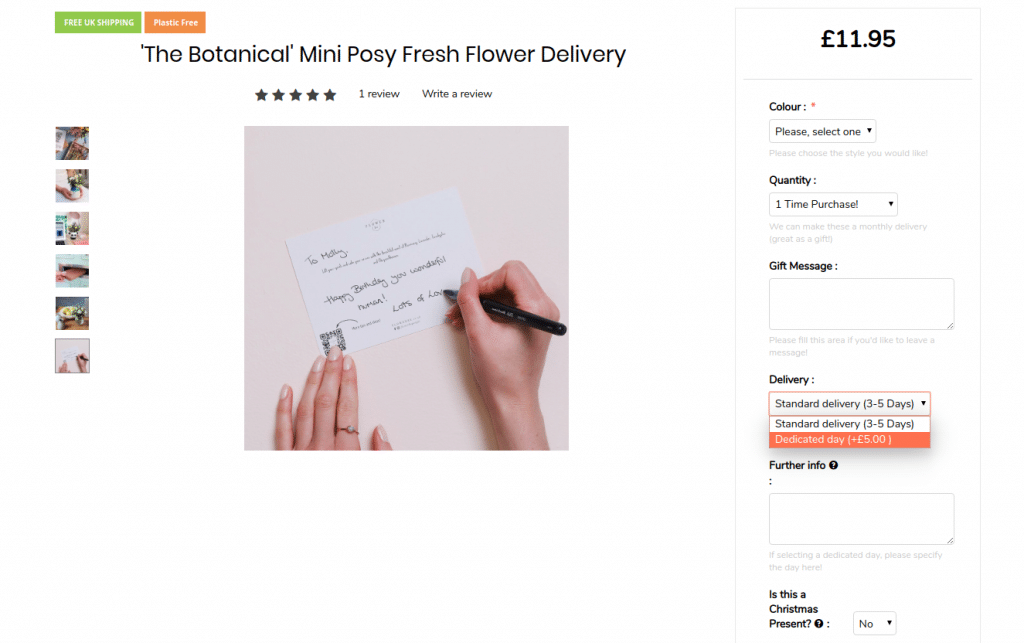Click the 'Write a review' link

tap(457, 94)
